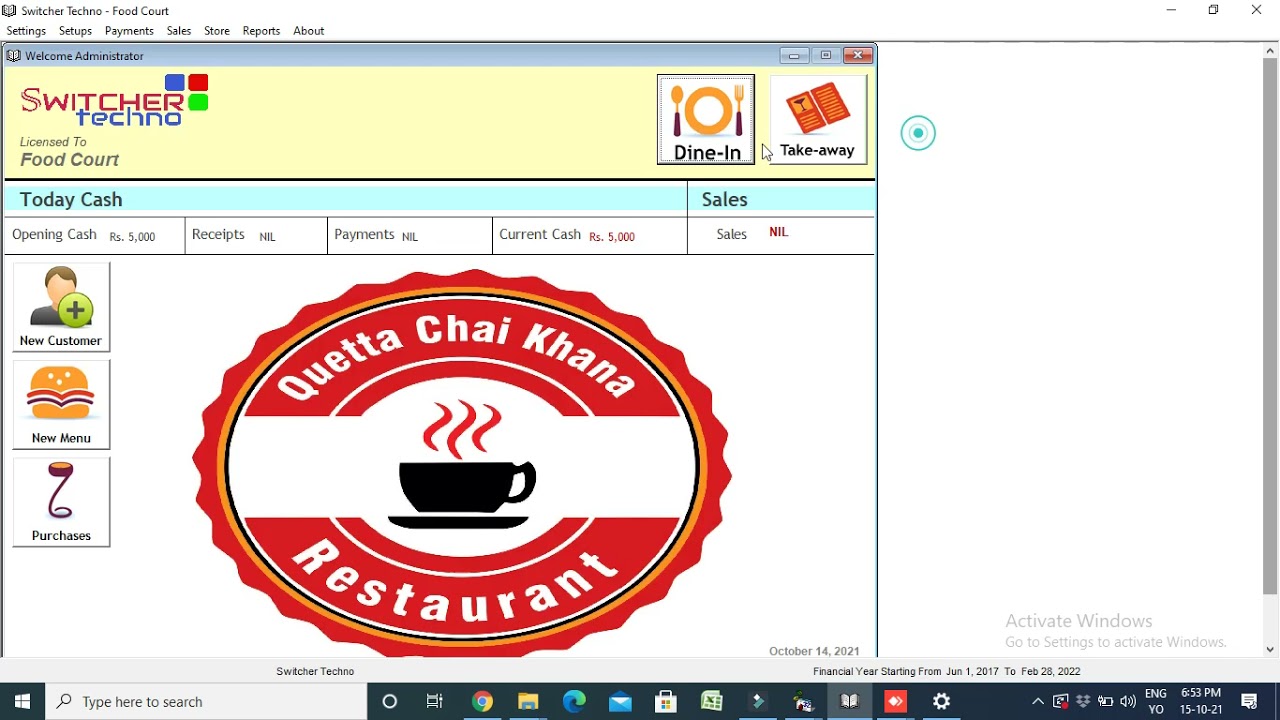Launch Microsoft Edge from the taskbar
The width and height of the screenshot is (1280, 720).
click(574, 702)
